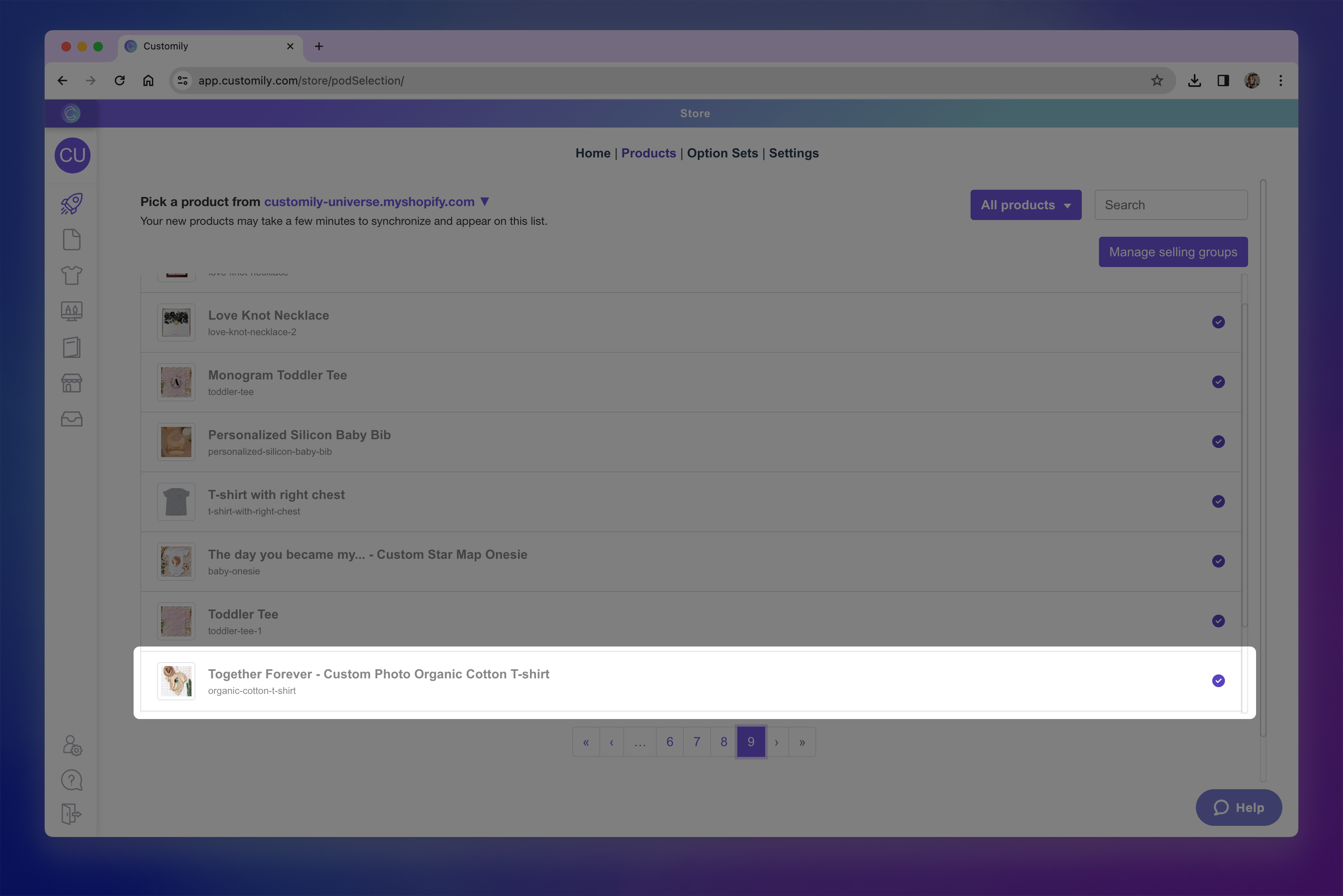Click the rocket launch icon in sidebar
The width and height of the screenshot is (1343, 896).
(71, 204)
